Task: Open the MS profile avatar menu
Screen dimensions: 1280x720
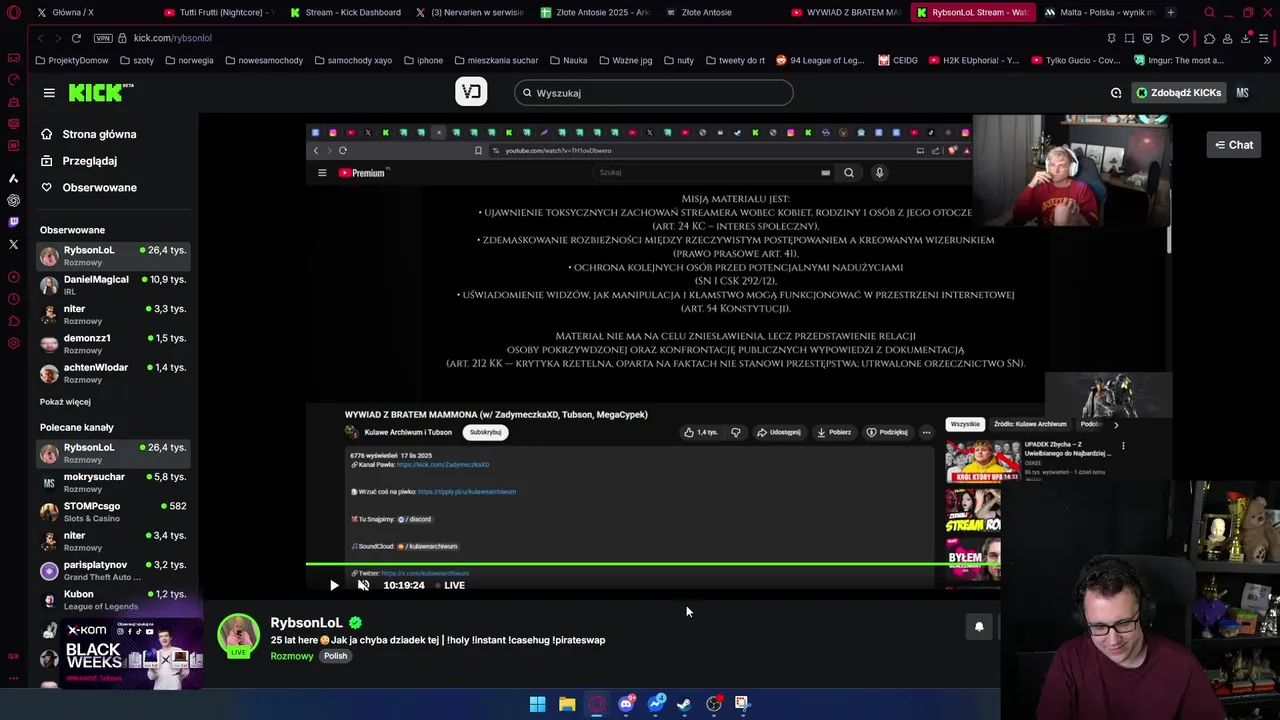Action: pos(1242,93)
